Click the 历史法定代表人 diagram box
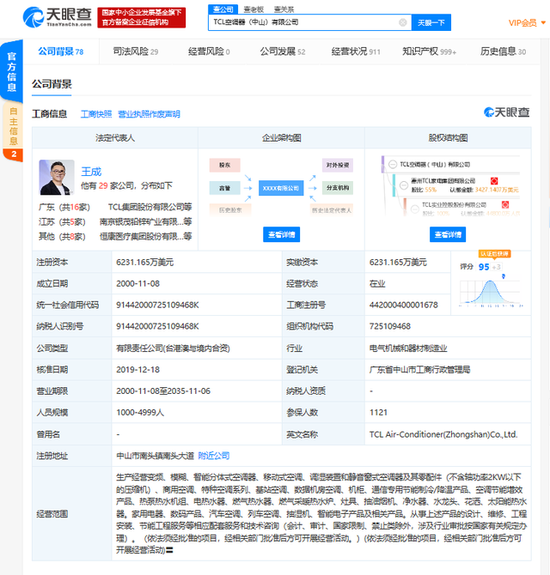 [x=331, y=210]
